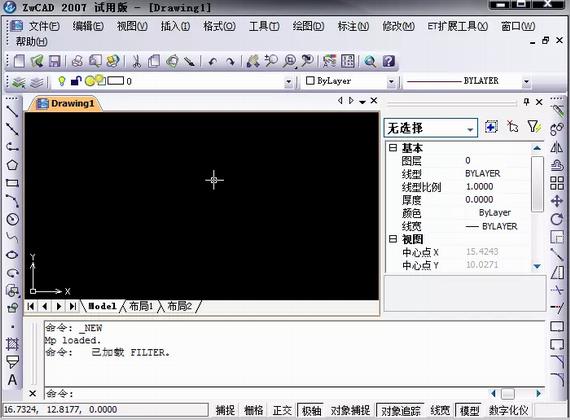
Task: Click the Help question mark icon
Action: [389, 61]
